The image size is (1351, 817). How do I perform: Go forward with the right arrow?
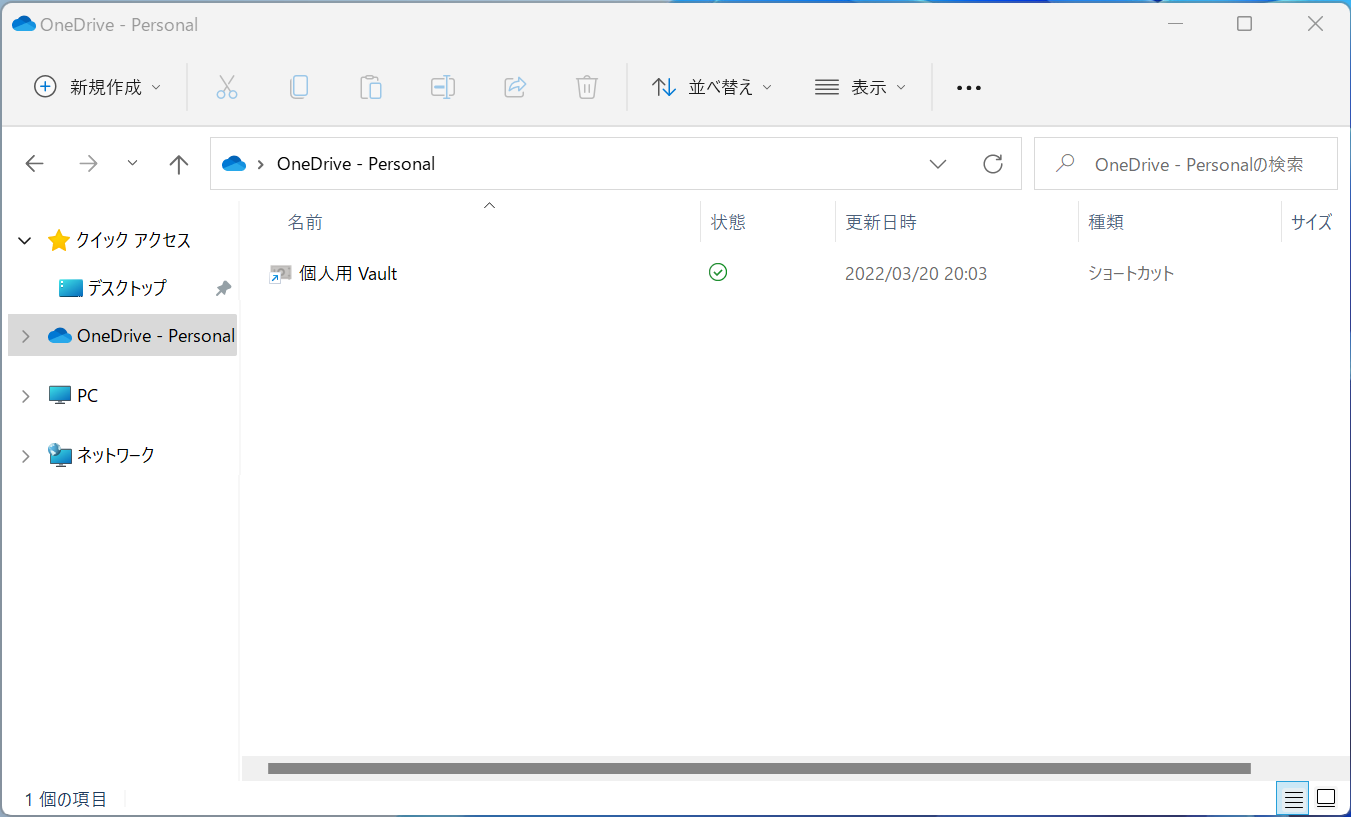tap(89, 164)
